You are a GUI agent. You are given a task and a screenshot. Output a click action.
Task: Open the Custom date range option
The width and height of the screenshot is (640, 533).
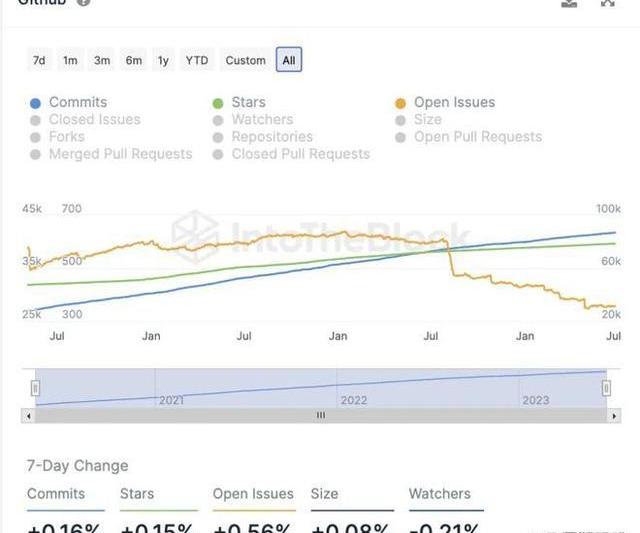pyautogui.click(x=245, y=60)
